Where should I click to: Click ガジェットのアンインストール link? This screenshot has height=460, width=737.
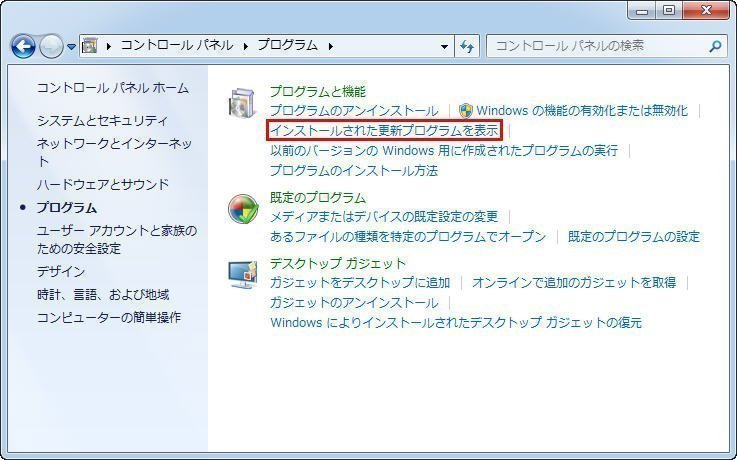tap(354, 303)
